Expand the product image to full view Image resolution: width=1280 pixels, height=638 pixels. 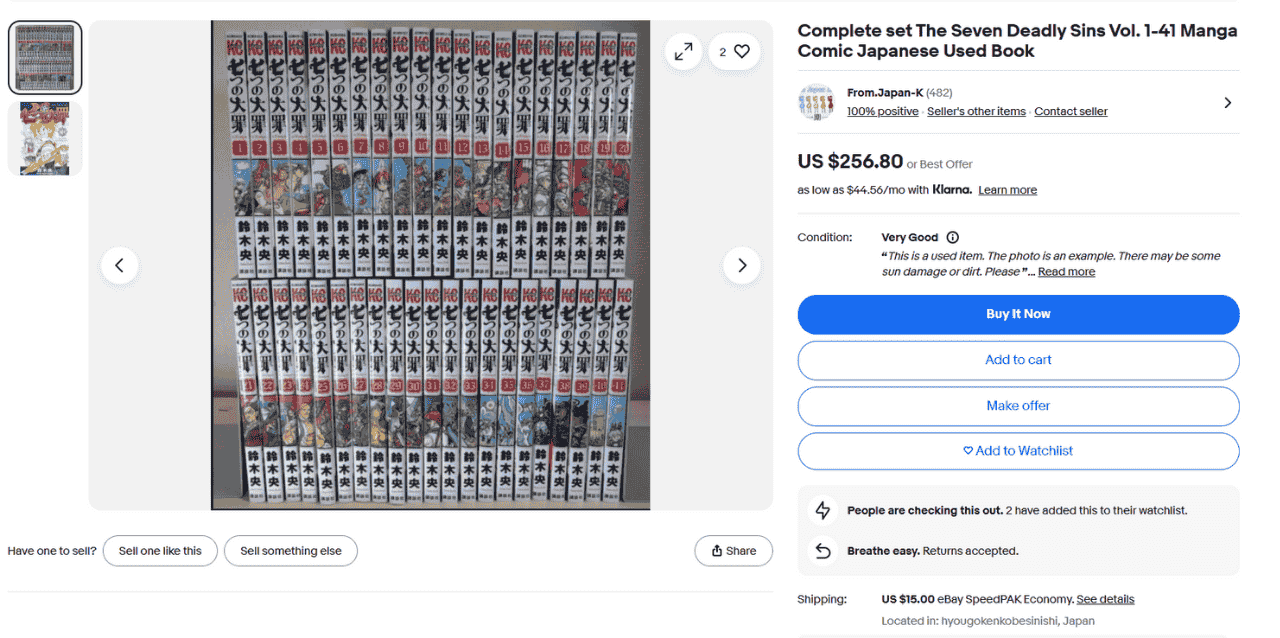tap(684, 51)
